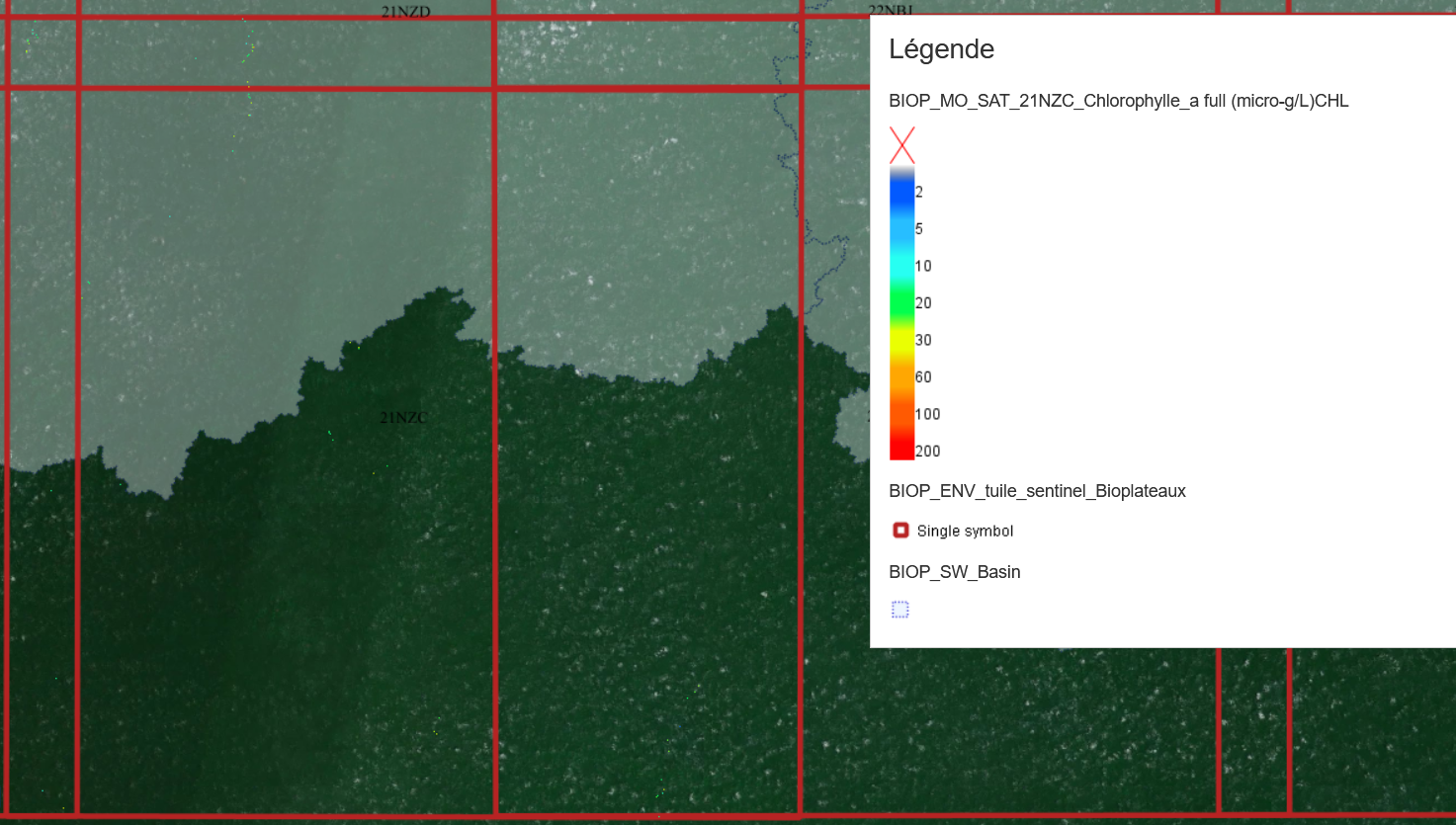The height and width of the screenshot is (825, 1456).
Task: Select the BIOP_MO_SAT_21NZC Chlorophylle_a layer name
Action: pos(1118,101)
